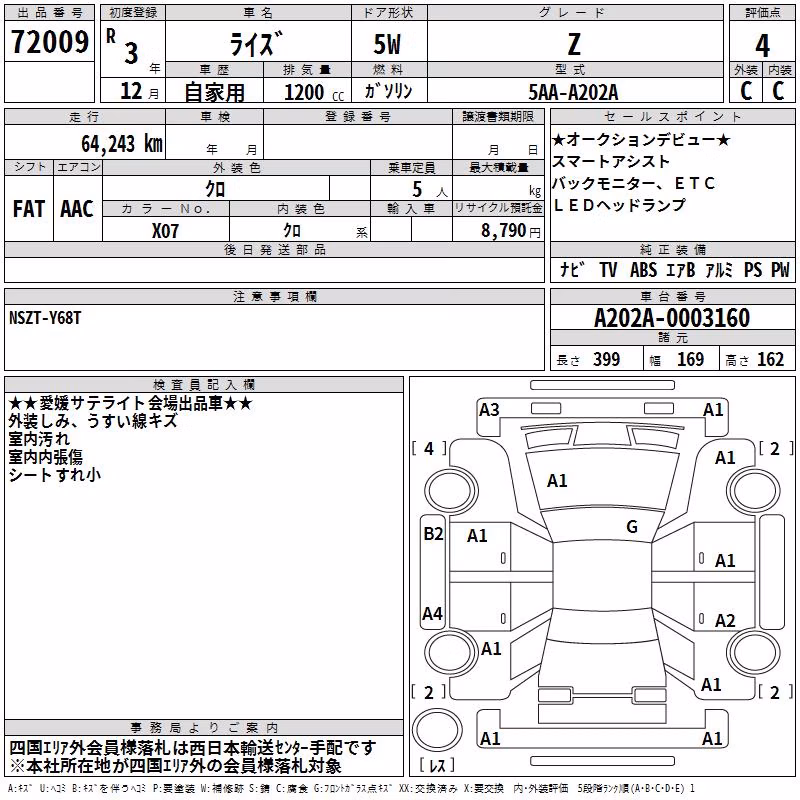Click inspector note 室内汚れ

(39, 439)
